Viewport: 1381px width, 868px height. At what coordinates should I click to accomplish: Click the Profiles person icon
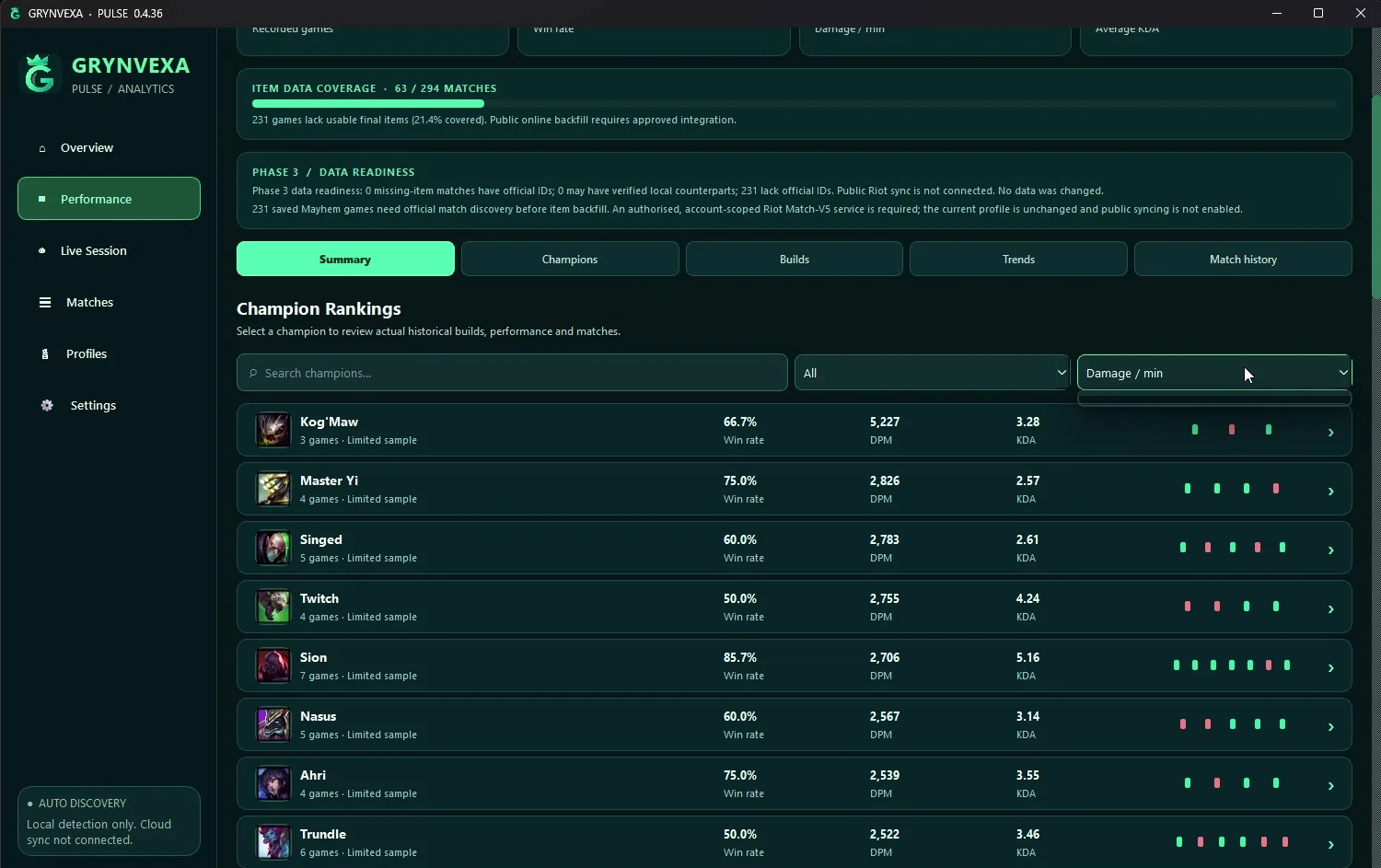(x=44, y=353)
